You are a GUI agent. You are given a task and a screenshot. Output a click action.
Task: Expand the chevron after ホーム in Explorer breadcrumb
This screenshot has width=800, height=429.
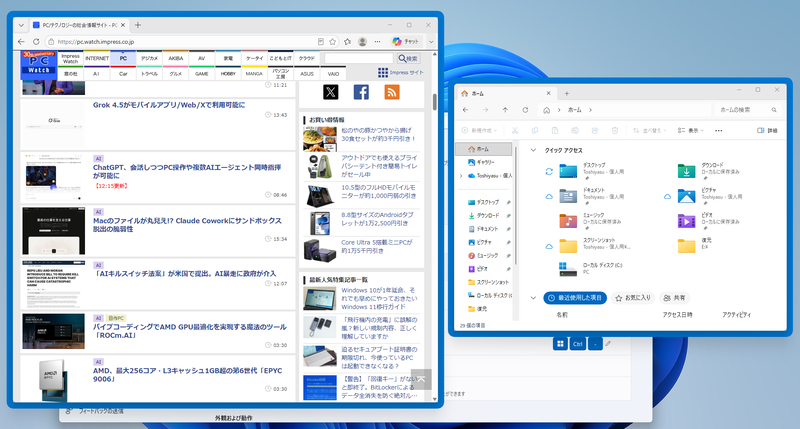590,110
